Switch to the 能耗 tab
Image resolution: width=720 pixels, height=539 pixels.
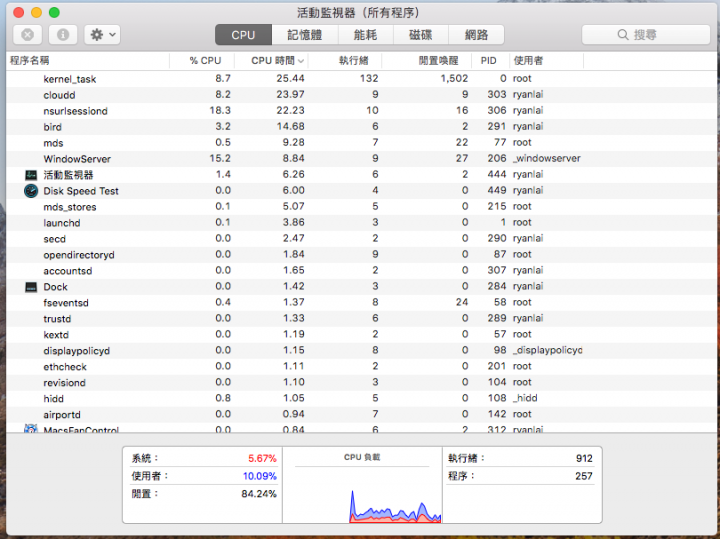(366, 34)
